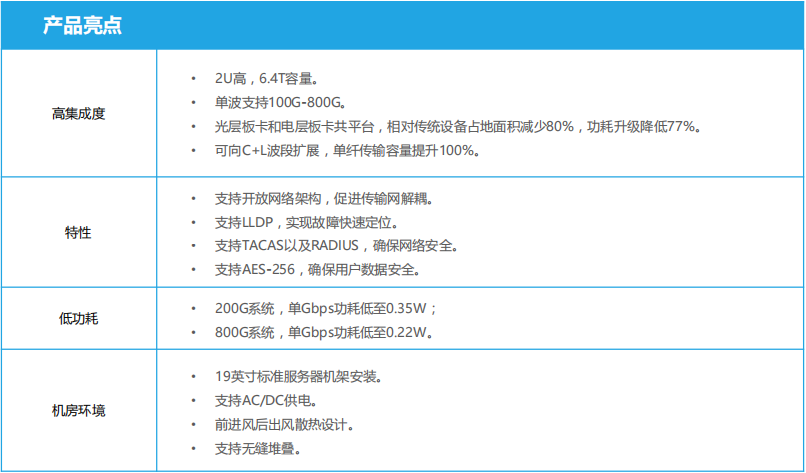Click the 产品亮点 header title
This screenshot has height=473, width=806.
pos(82,26)
